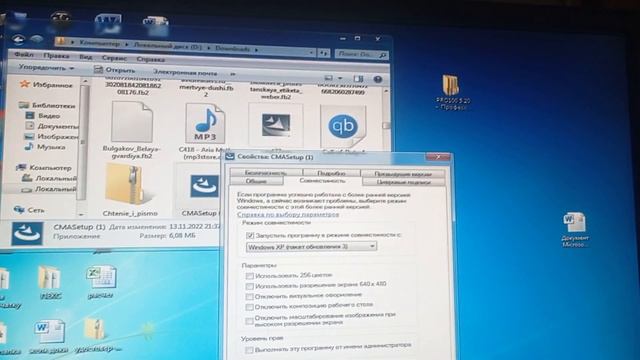Check use 640 x 480 screen resolution
The height and width of the screenshot is (360, 640).
249,286
